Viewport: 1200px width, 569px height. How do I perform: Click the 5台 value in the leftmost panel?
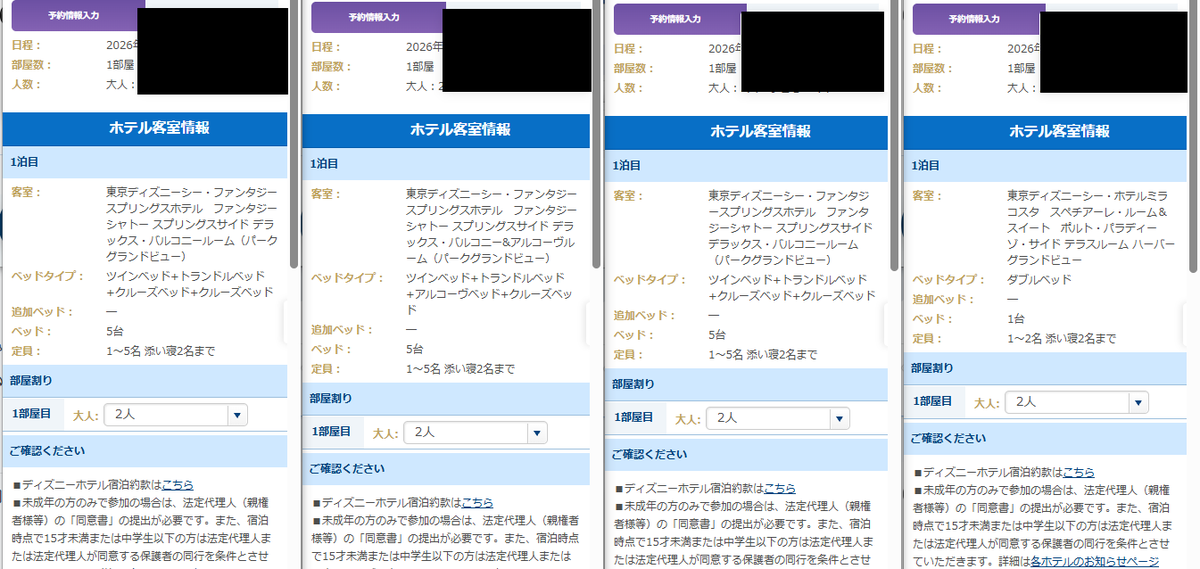click(x=115, y=331)
